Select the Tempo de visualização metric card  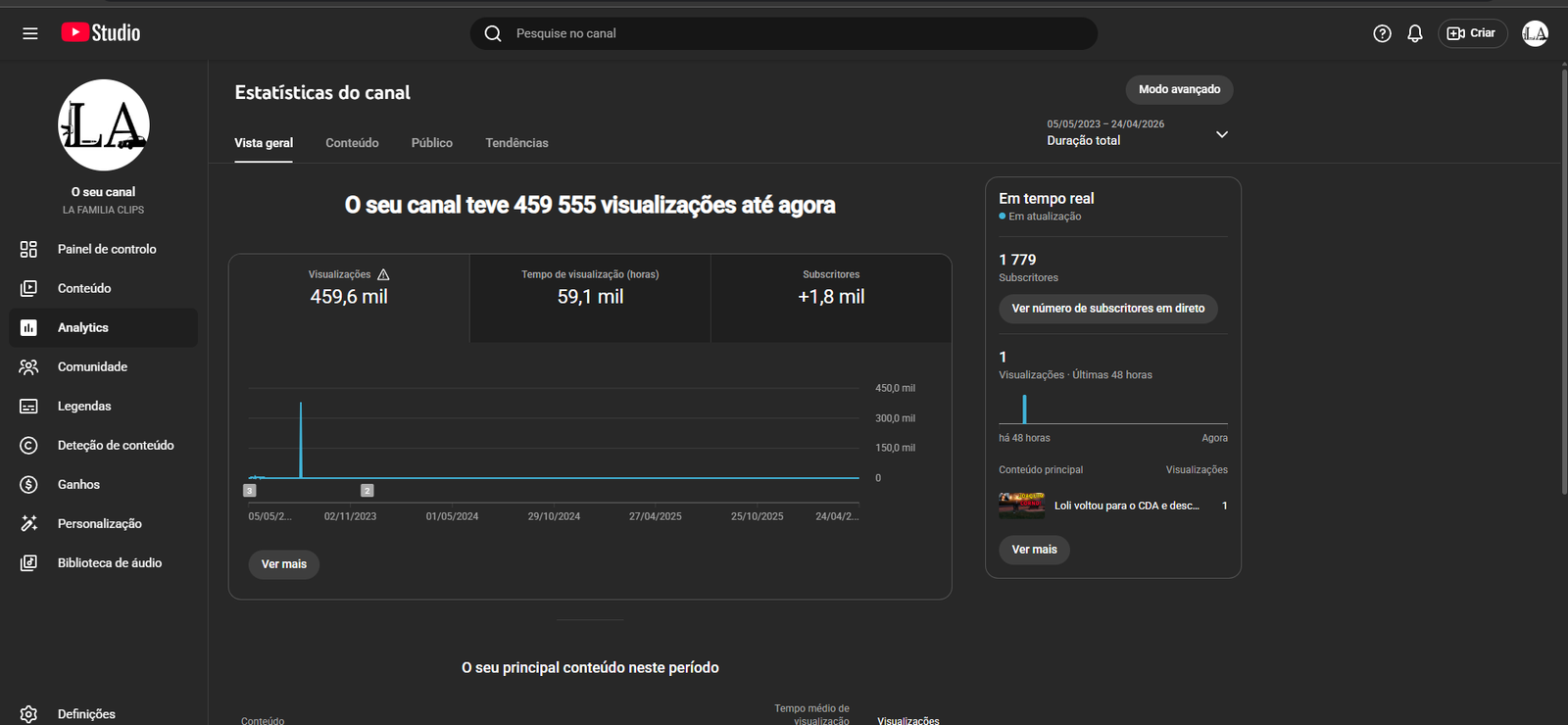[x=590, y=298]
